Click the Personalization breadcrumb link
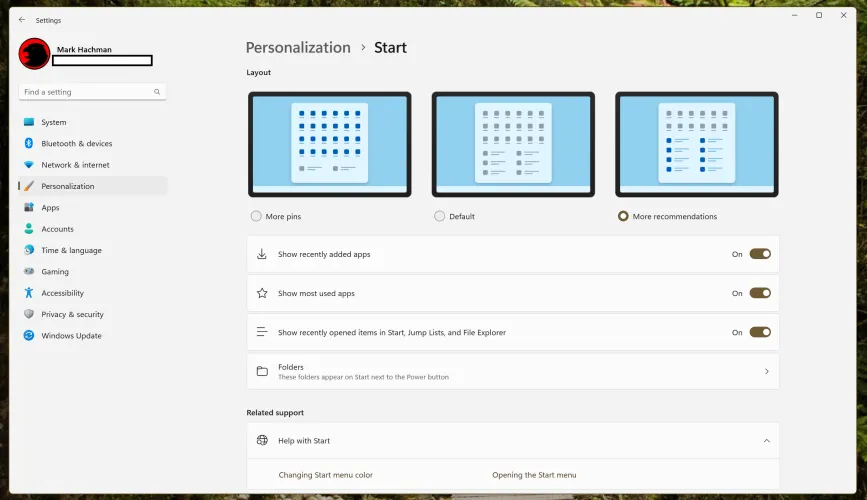The width and height of the screenshot is (867, 500). point(298,48)
